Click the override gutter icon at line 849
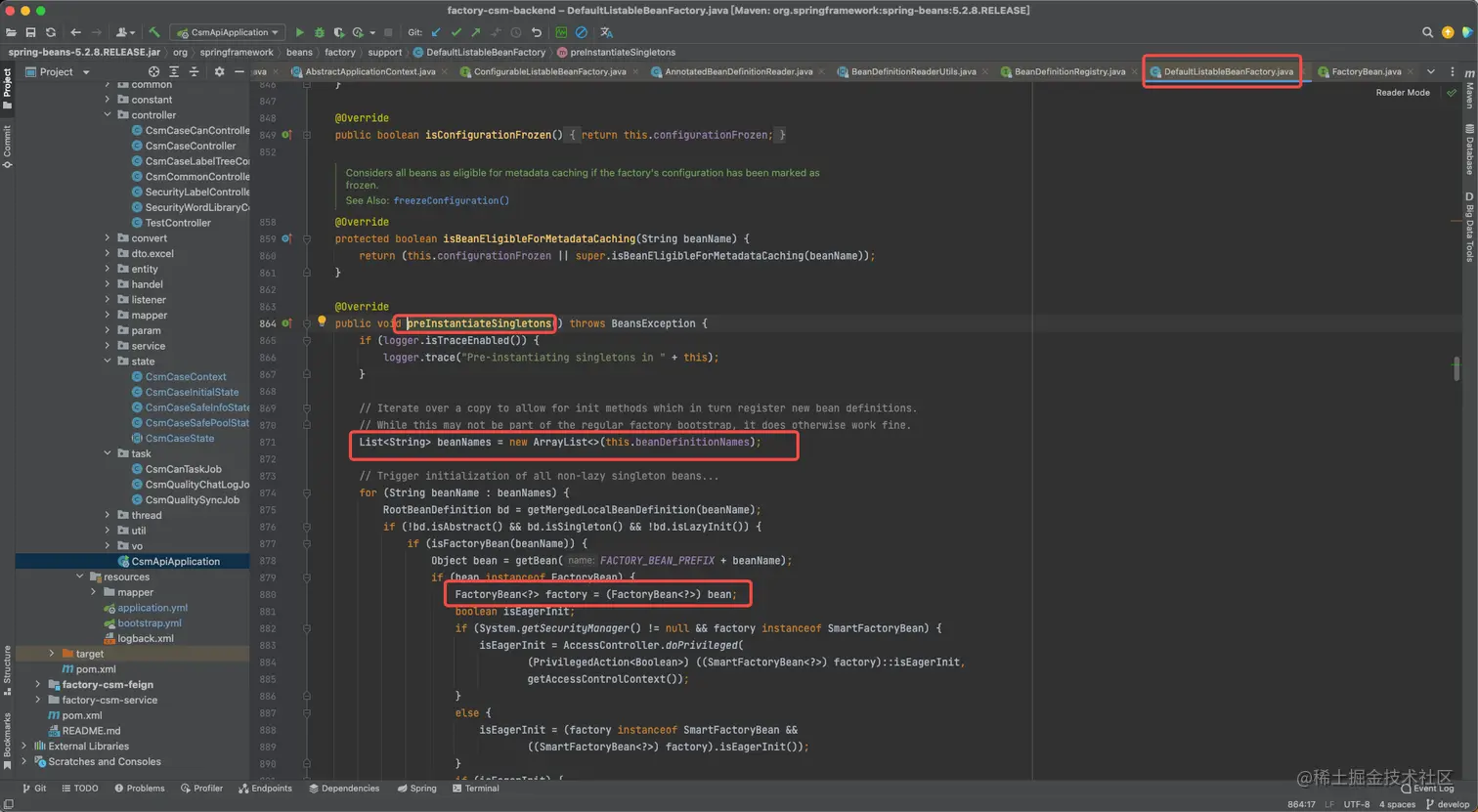Screen dimensions: 1478x812 (286, 135)
